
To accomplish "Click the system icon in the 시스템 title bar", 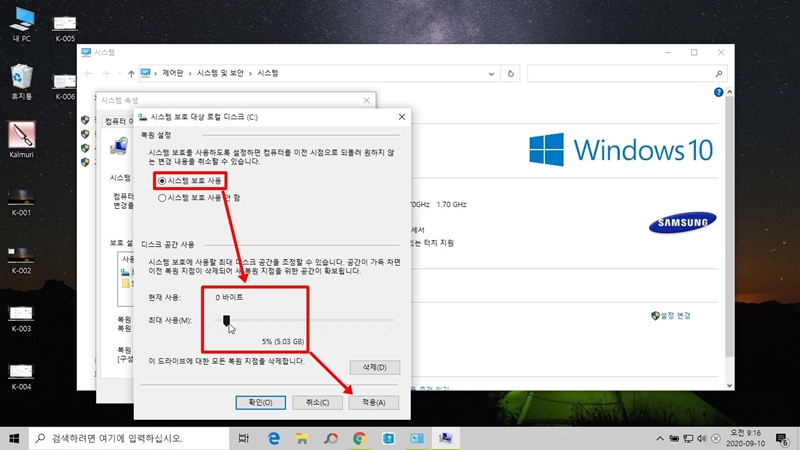I will (86, 52).
